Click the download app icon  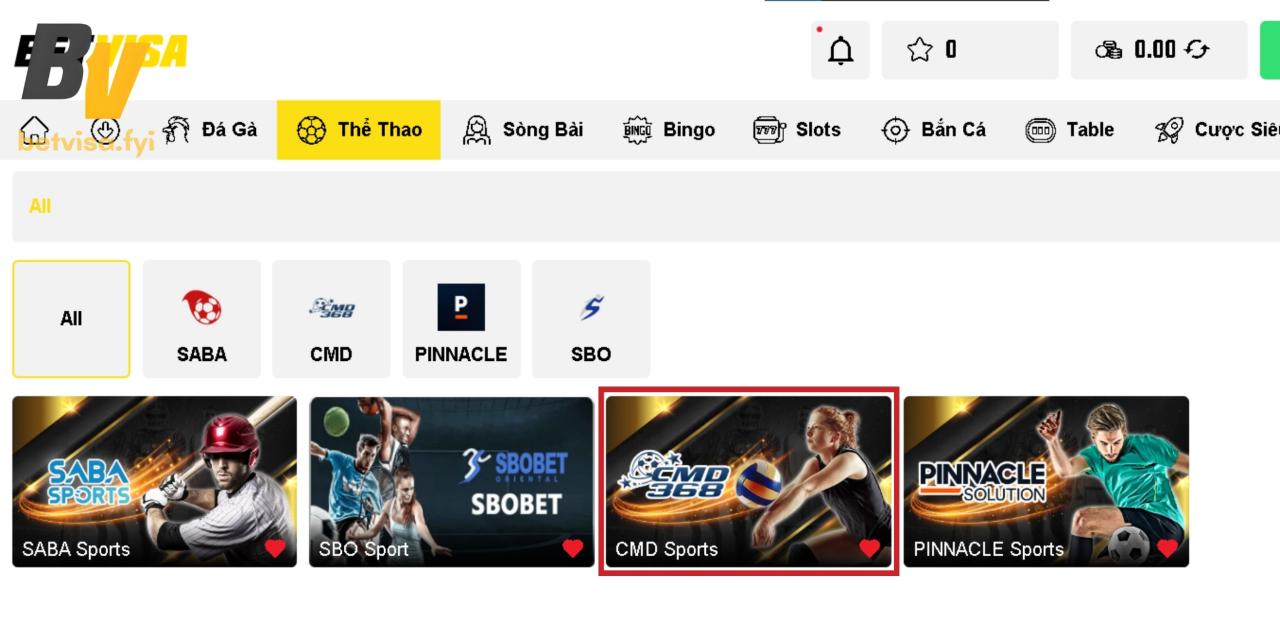(105, 130)
